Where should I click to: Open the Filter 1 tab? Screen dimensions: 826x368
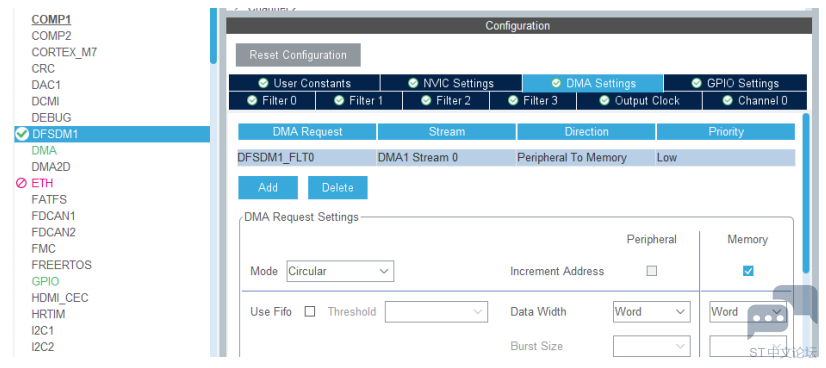(x=359, y=101)
